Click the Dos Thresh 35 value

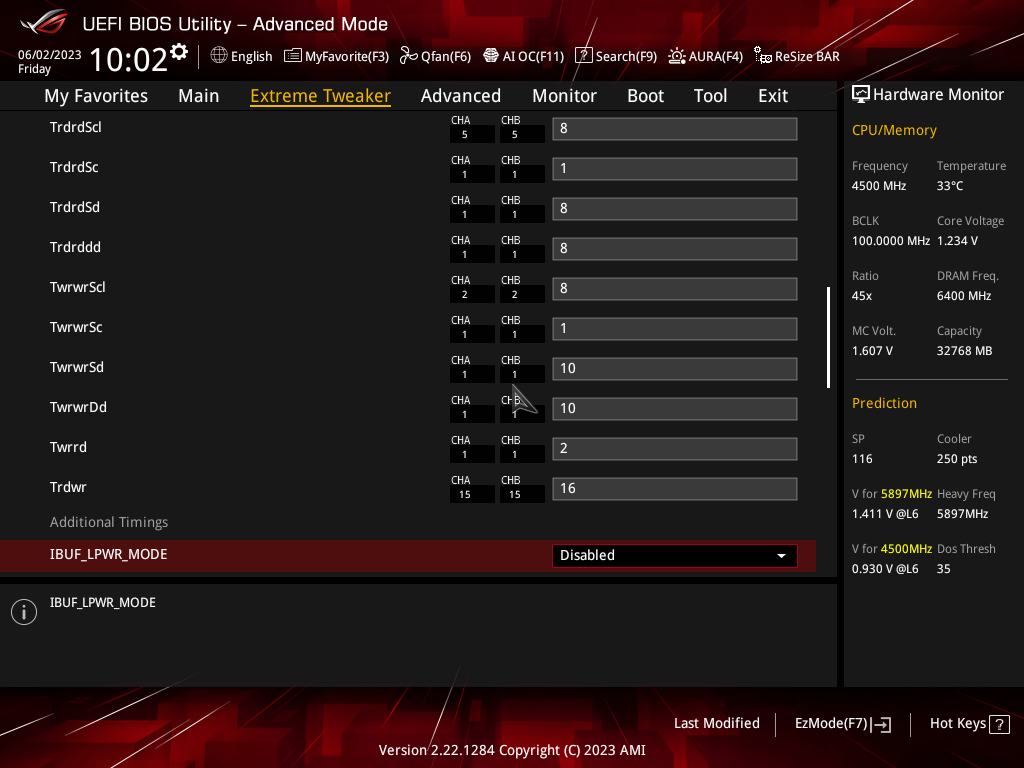[x=944, y=569]
